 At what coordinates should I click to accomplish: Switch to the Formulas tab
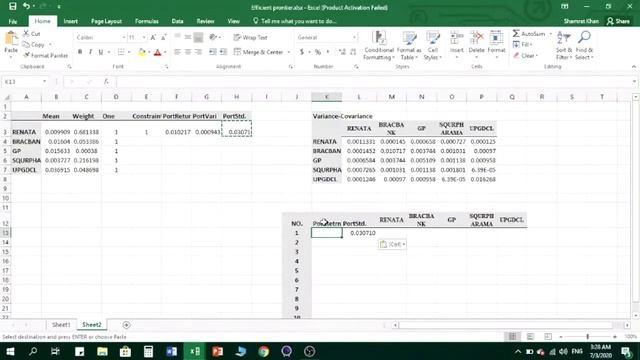pyautogui.click(x=147, y=21)
